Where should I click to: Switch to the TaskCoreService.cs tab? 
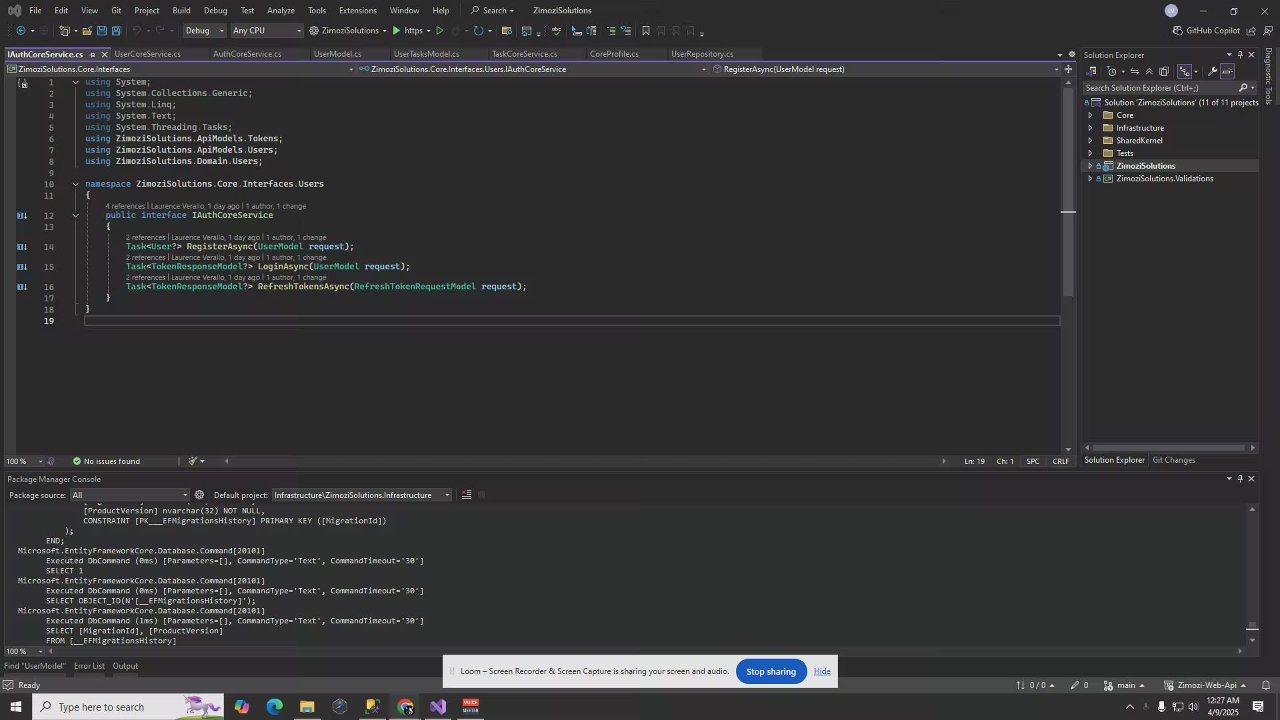524,54
